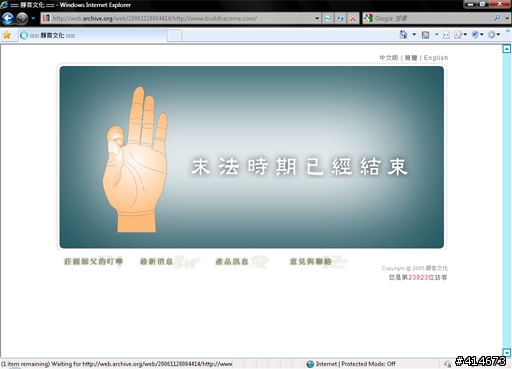Open a new blank tab

click(x=174, y=36)
